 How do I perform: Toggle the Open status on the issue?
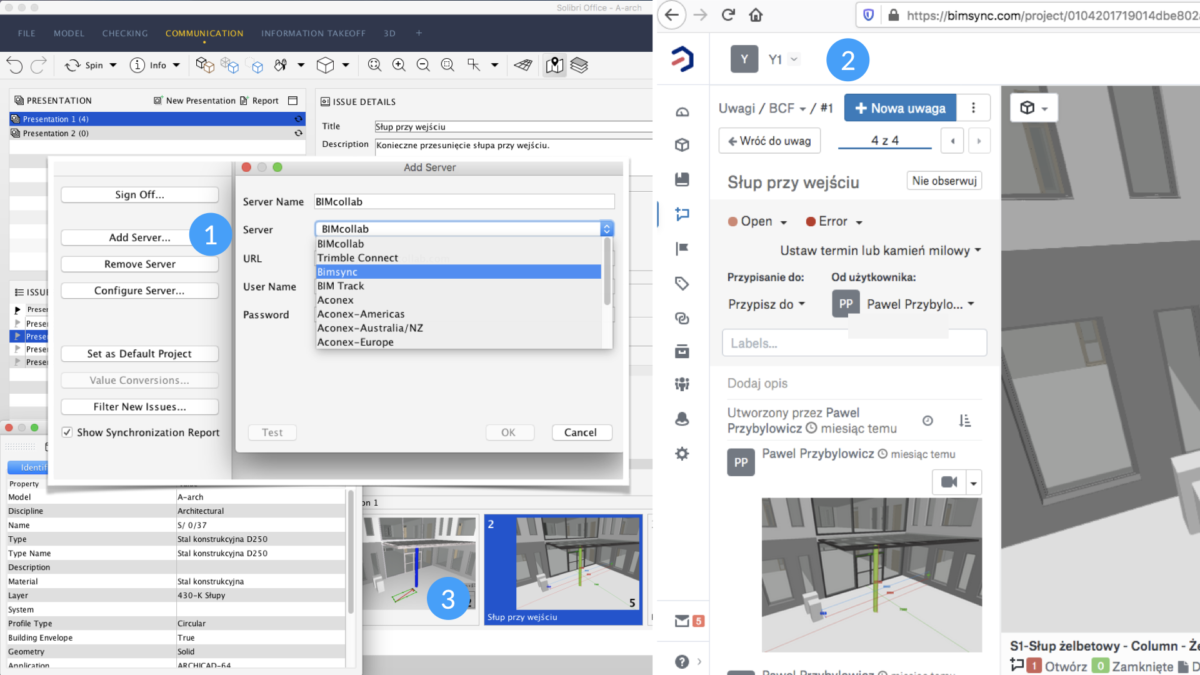[x=753, y=221]
